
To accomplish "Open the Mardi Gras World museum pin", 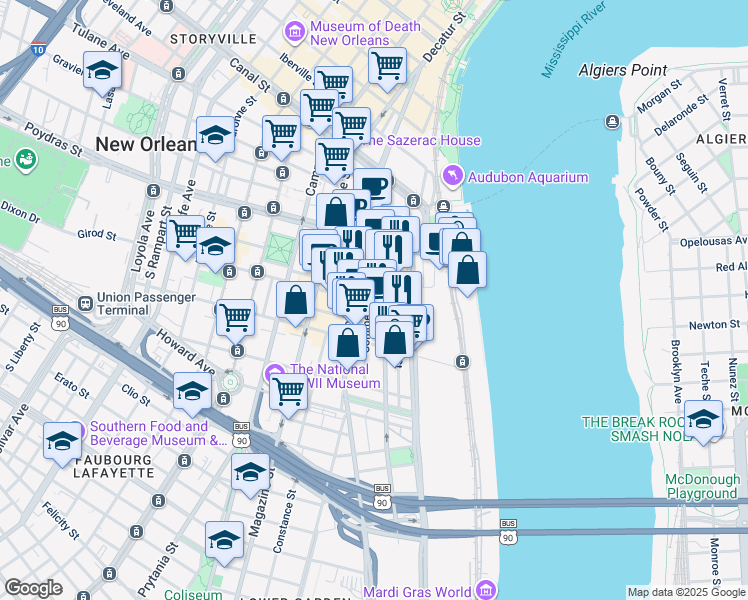I will pyautogui.click(x=486, y=589).
